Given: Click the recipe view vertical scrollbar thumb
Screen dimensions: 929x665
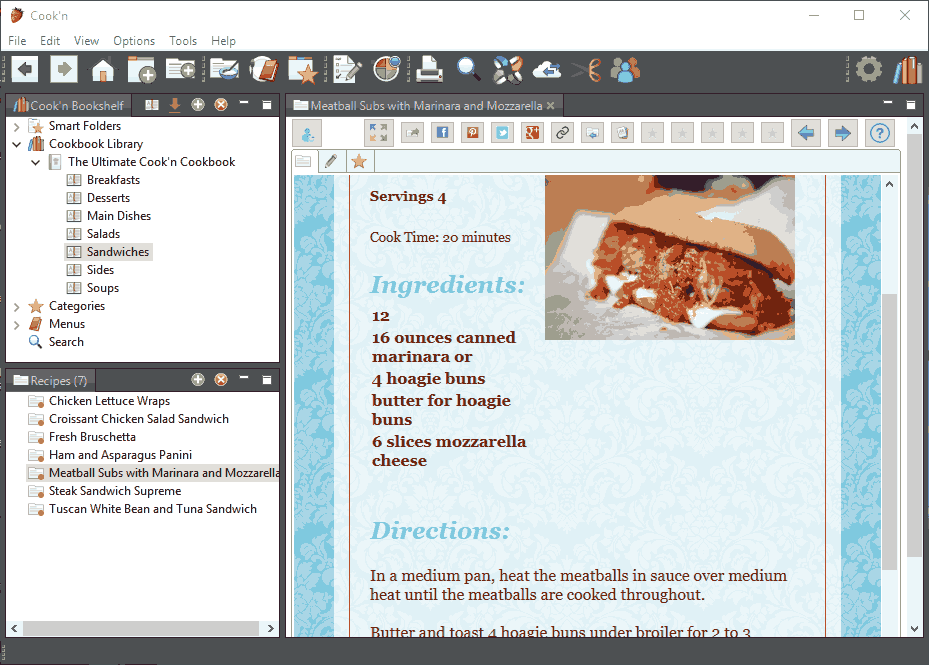Looking at the screenshot, I should click(x=889, y=431).
